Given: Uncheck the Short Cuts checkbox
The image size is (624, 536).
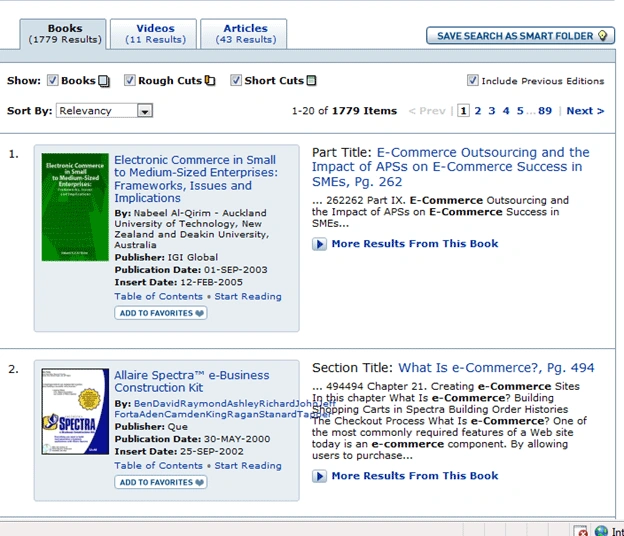Looking at the screenshot, I should (x=236, y=80).
